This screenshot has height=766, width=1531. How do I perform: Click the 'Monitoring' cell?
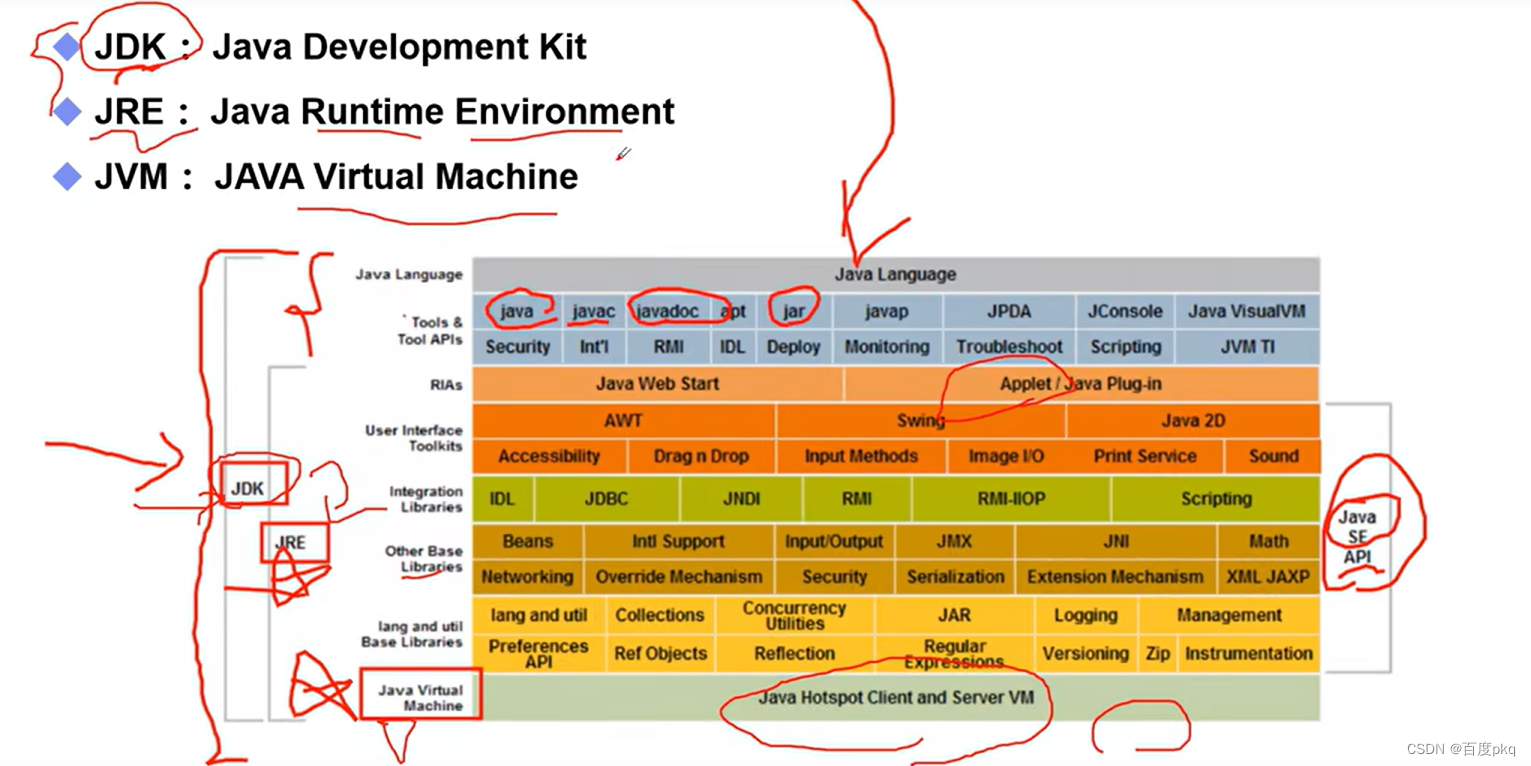(887, 347)
